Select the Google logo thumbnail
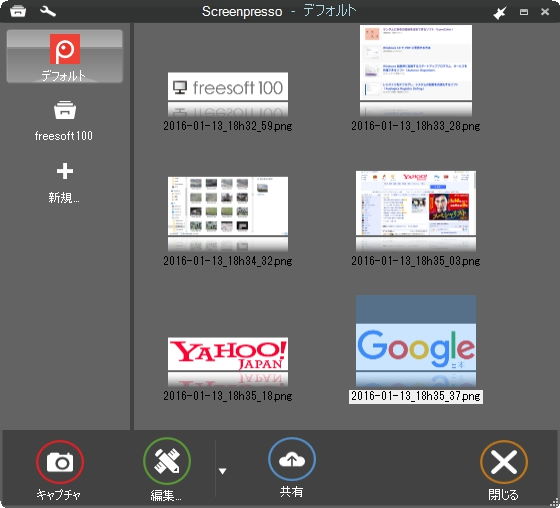 (x=416, y=333)
